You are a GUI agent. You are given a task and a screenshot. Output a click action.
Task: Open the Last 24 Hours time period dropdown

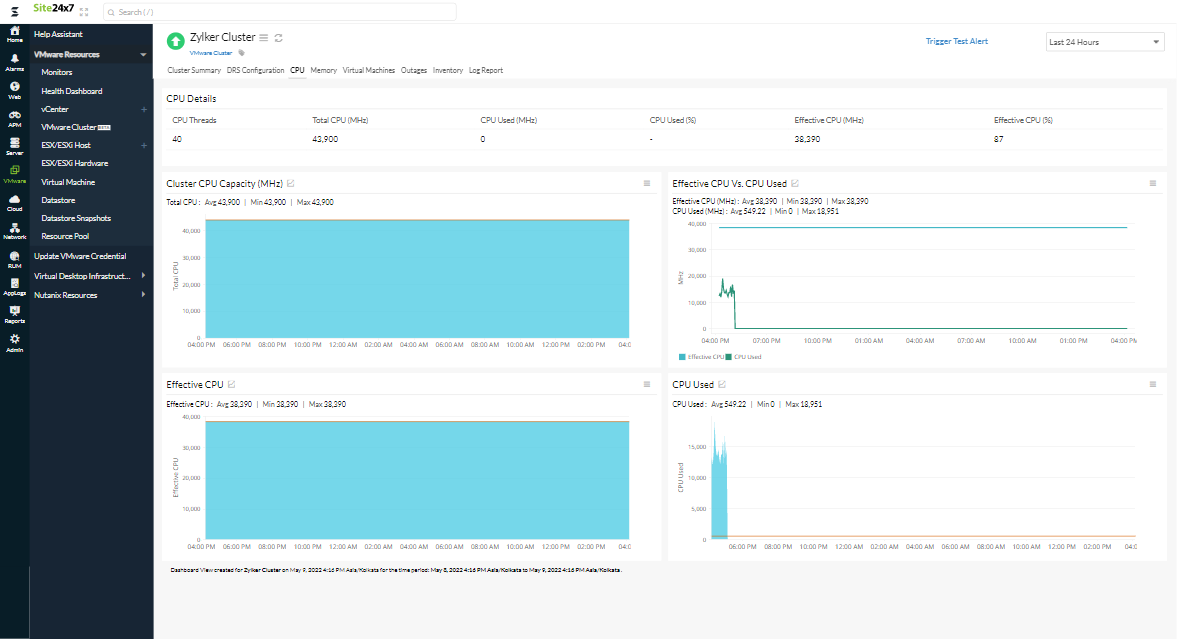[1104, 41]
